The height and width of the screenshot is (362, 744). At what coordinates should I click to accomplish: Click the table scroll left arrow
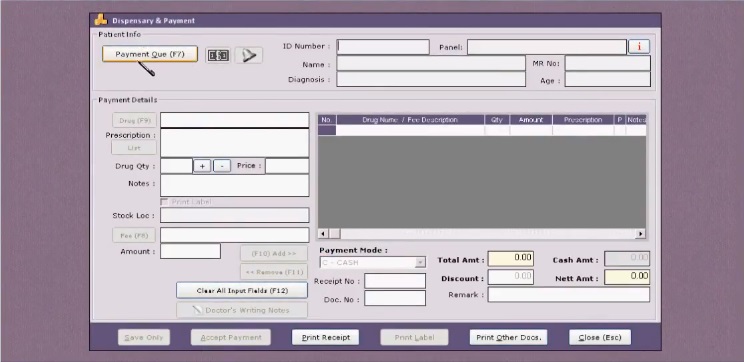tap(323, 234)
